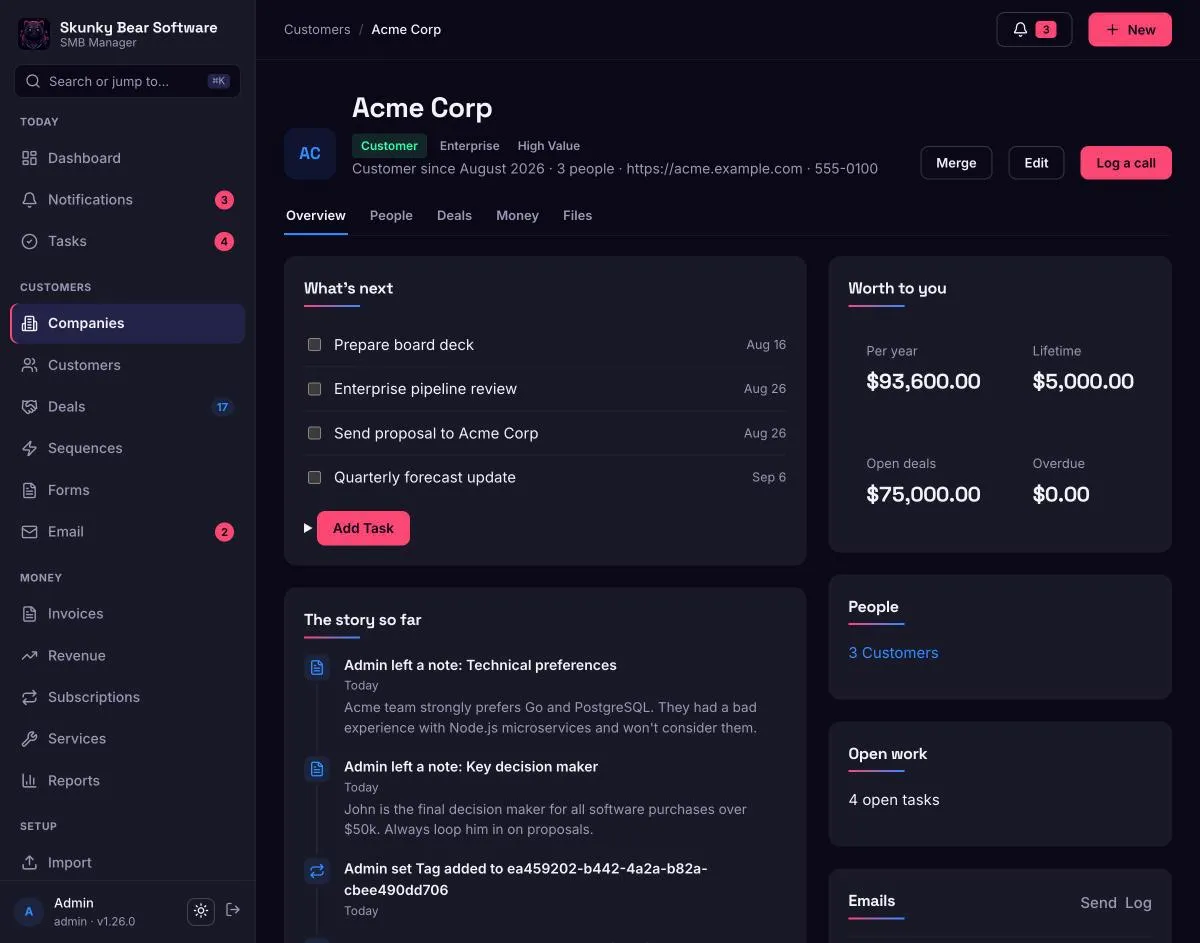Open the 3 Customers link
1200x943 pixels.
coord(893,653)
